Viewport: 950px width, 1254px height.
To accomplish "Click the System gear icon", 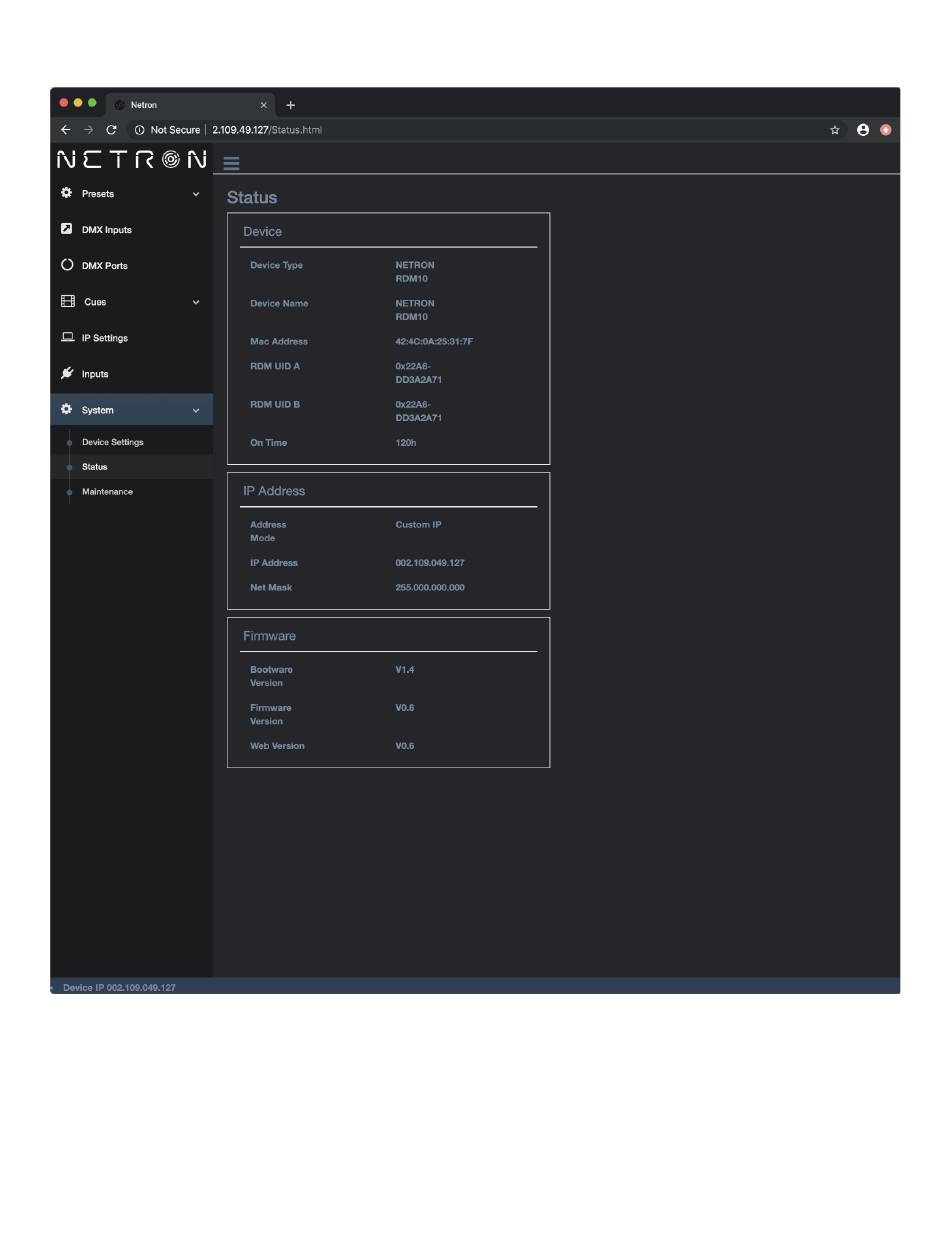I will (67, 409).
